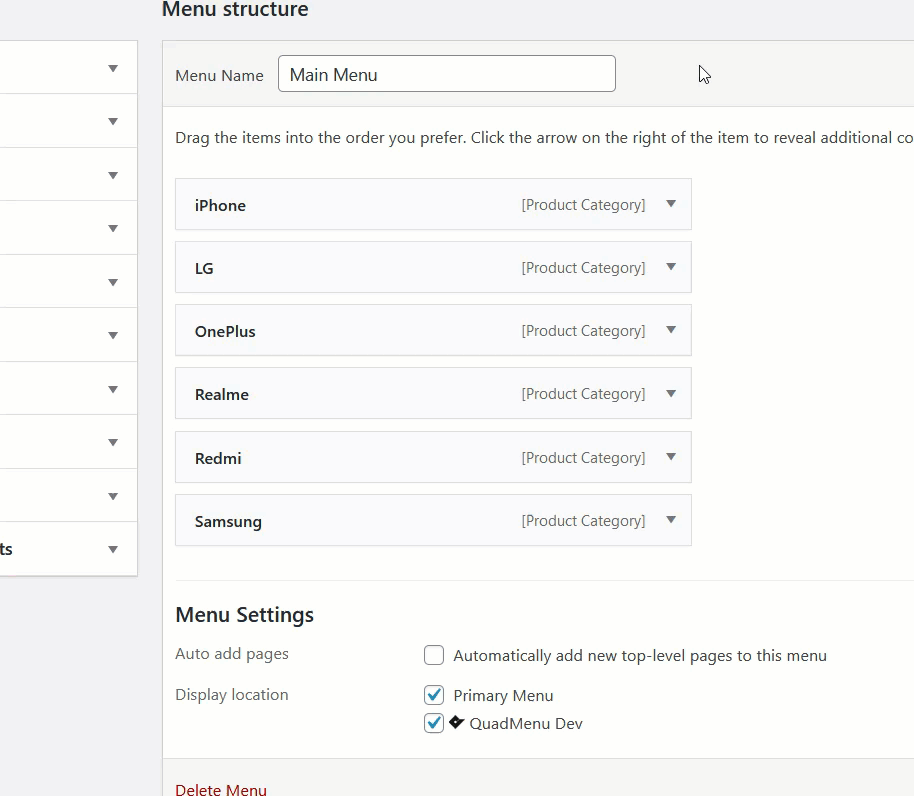Click the OnePlus menu item label
The width and height of the screenshot is (914, 796).
pos(225,331)
